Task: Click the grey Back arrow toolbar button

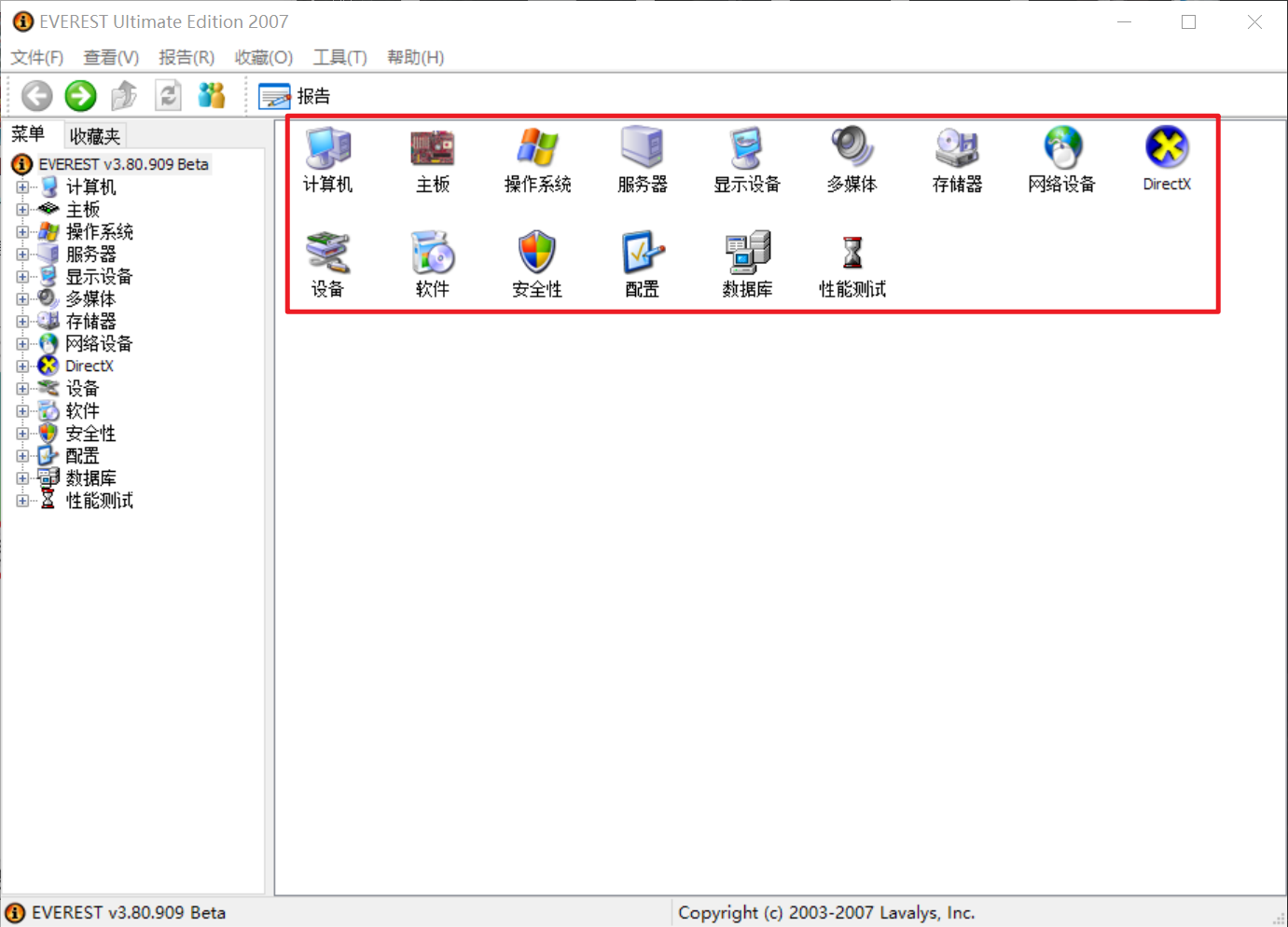Action: (x=37, y=95)
